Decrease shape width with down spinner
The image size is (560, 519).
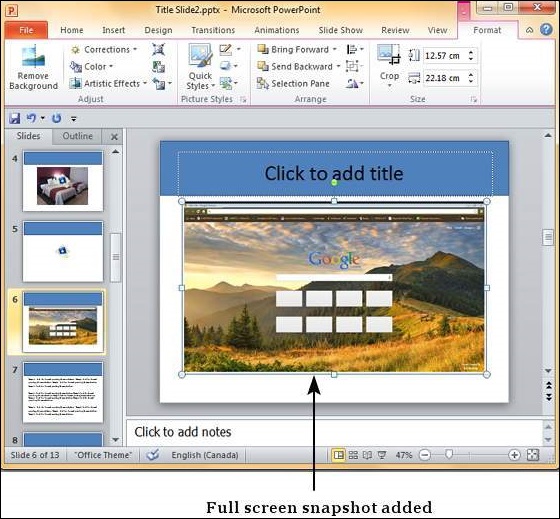pyautogui.click(x=471, y=82)
